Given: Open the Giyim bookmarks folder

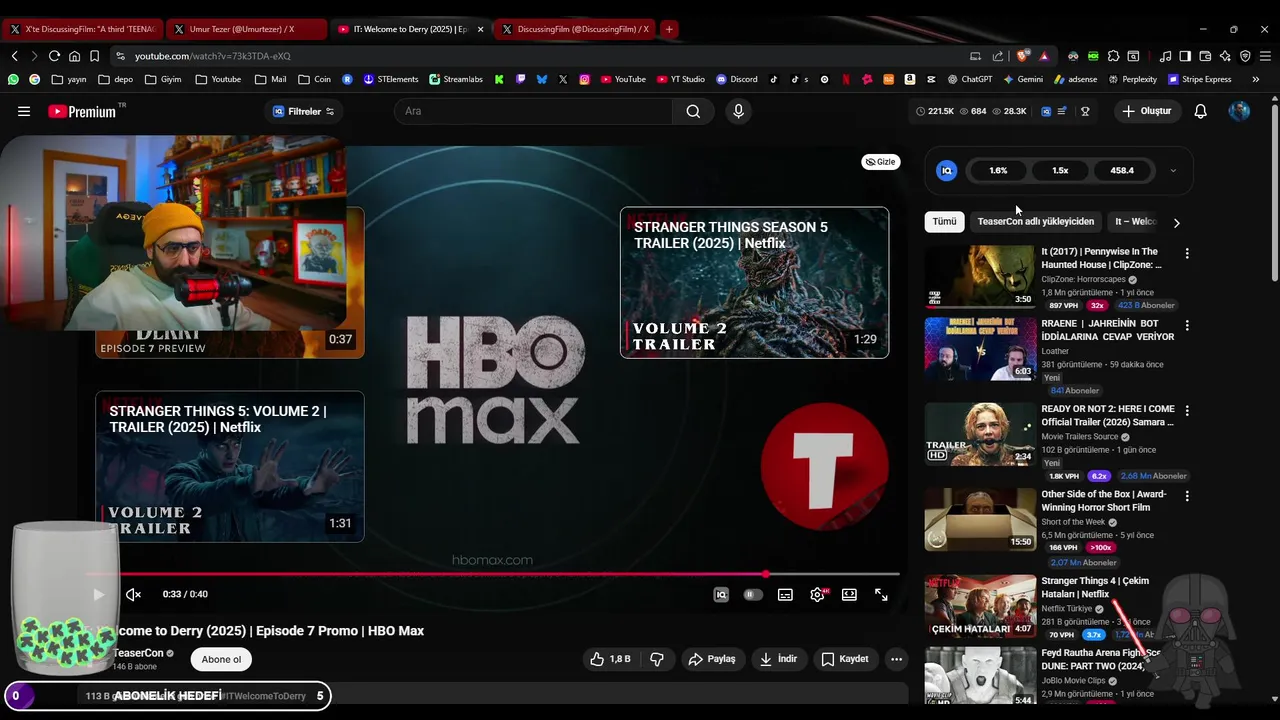Looking at the screenshot, I should pos(163,79).
